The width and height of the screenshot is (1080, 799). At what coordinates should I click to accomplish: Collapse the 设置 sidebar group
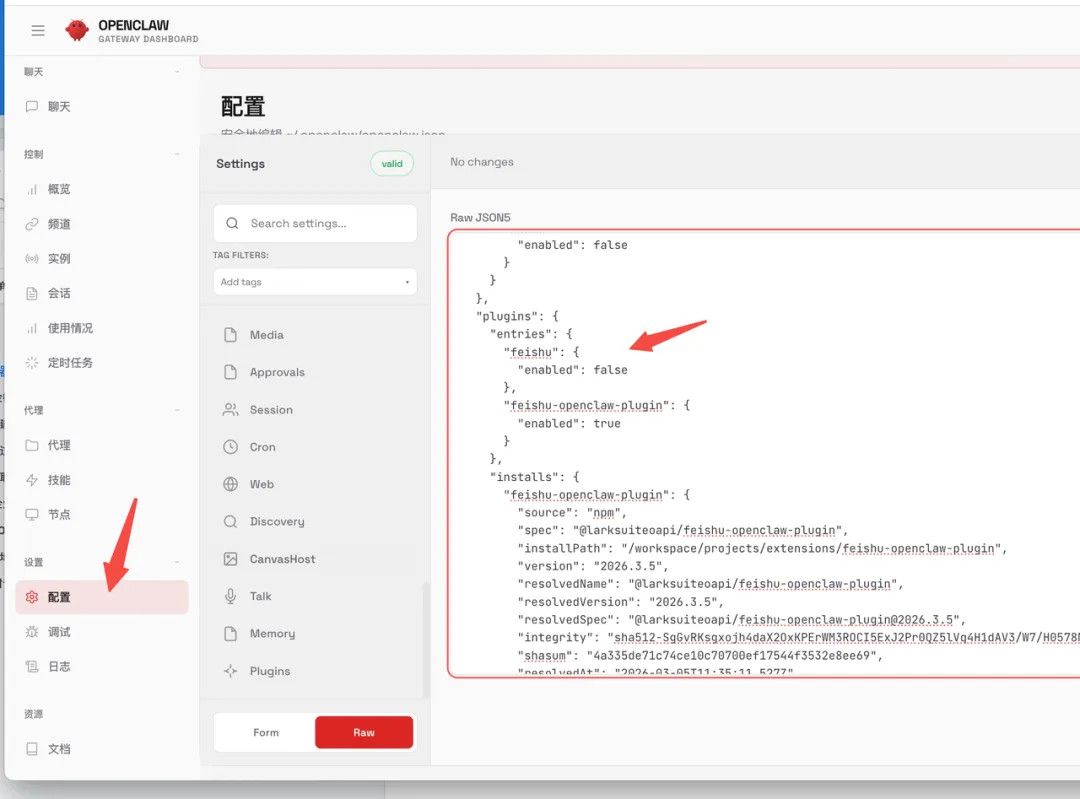[x=177, y=562]
